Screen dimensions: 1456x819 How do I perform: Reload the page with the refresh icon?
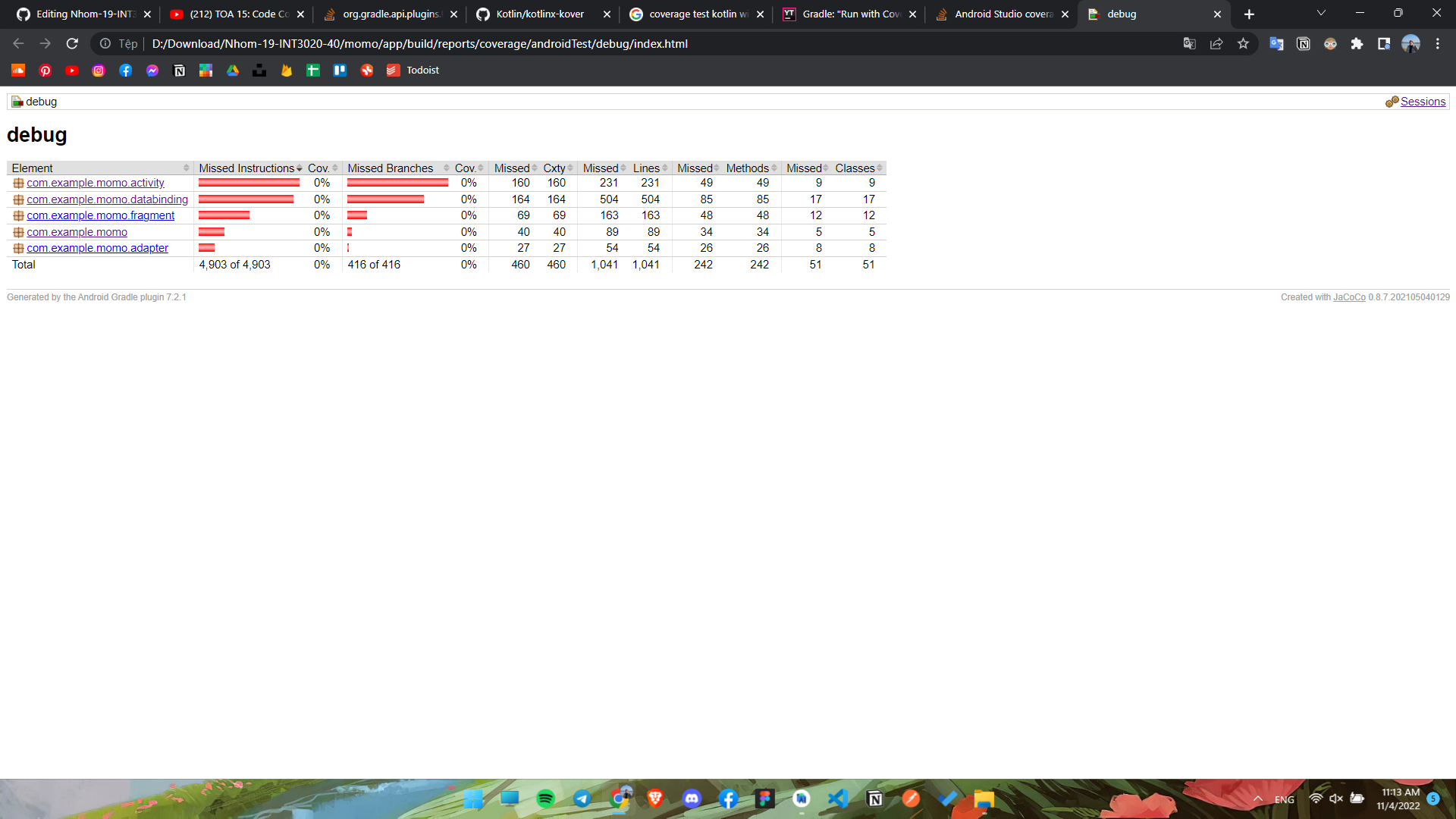tap(72, 44)
